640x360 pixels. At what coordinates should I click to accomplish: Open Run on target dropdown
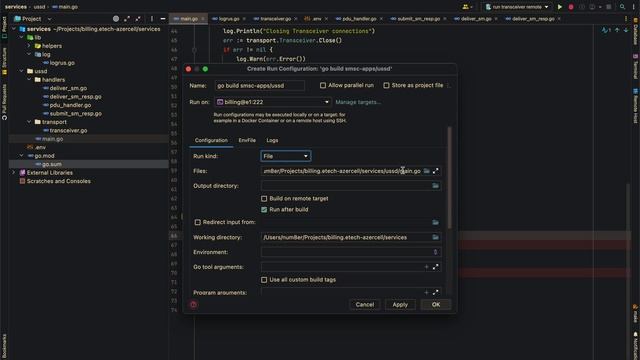(273, 102)
